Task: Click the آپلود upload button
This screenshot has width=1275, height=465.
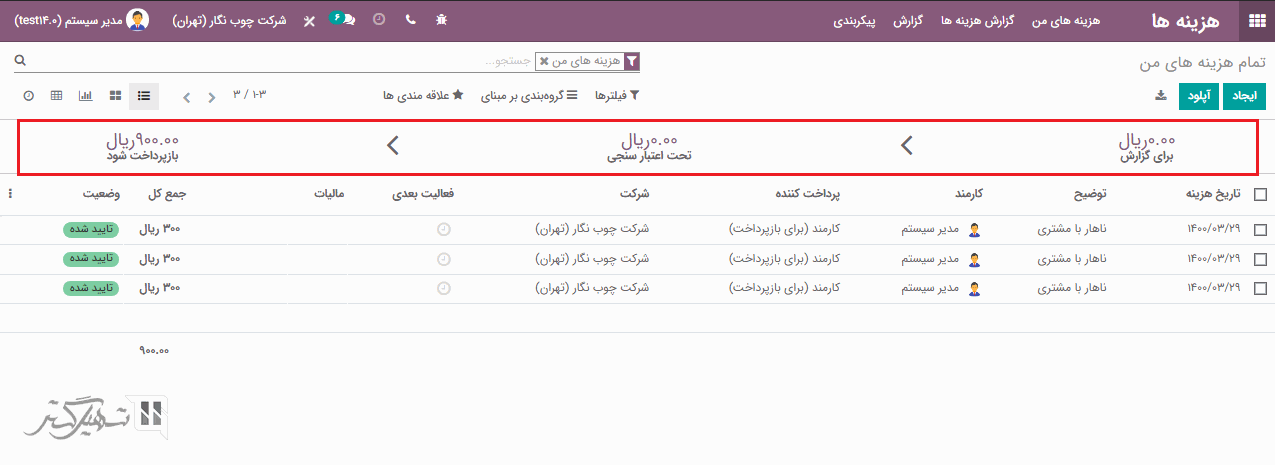Action: point(1198,96)
